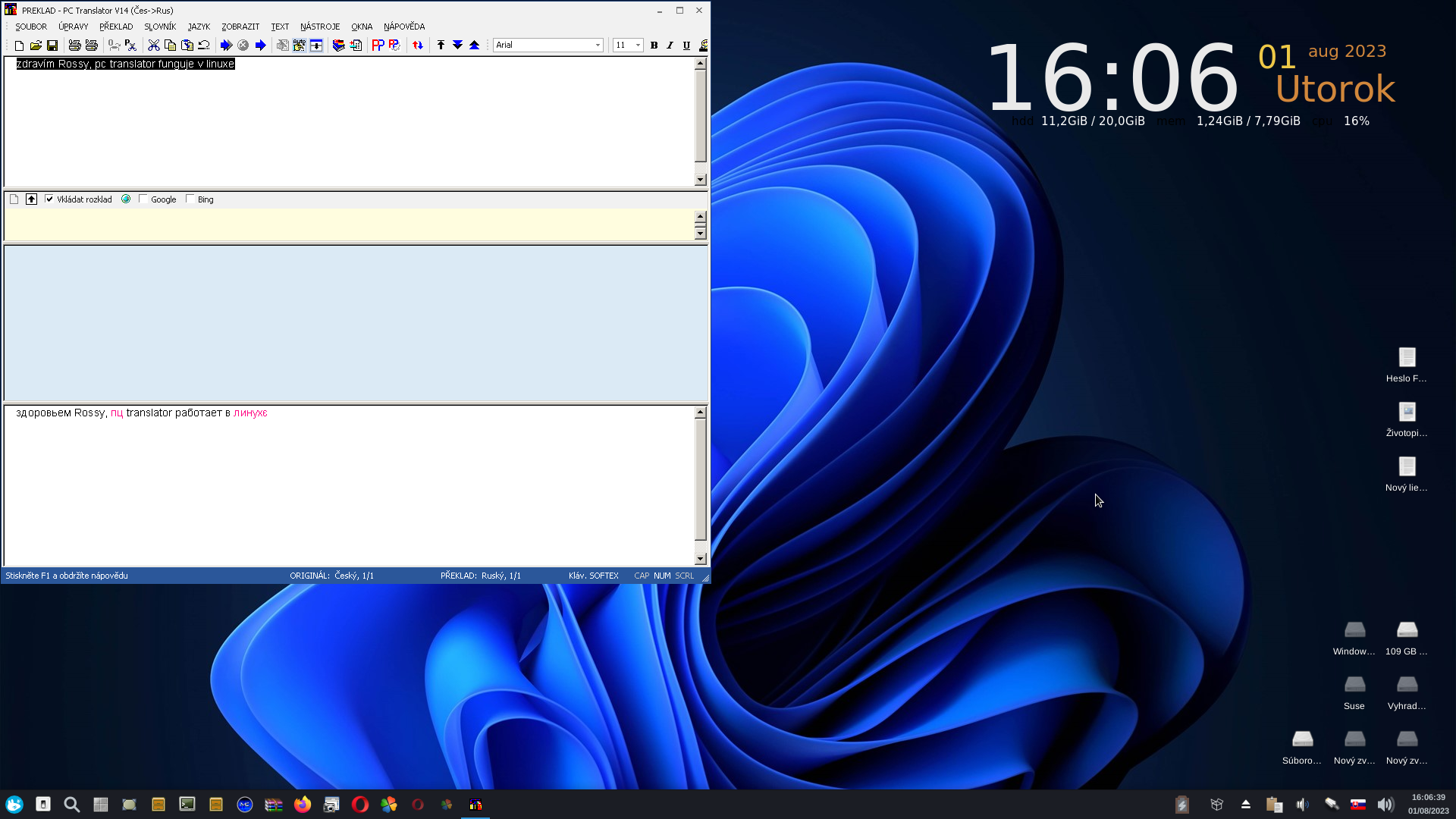Open the NÁSTROJE menu
Screen dimensions: 1456x819
pyautogui.click(x=319, y=27)
